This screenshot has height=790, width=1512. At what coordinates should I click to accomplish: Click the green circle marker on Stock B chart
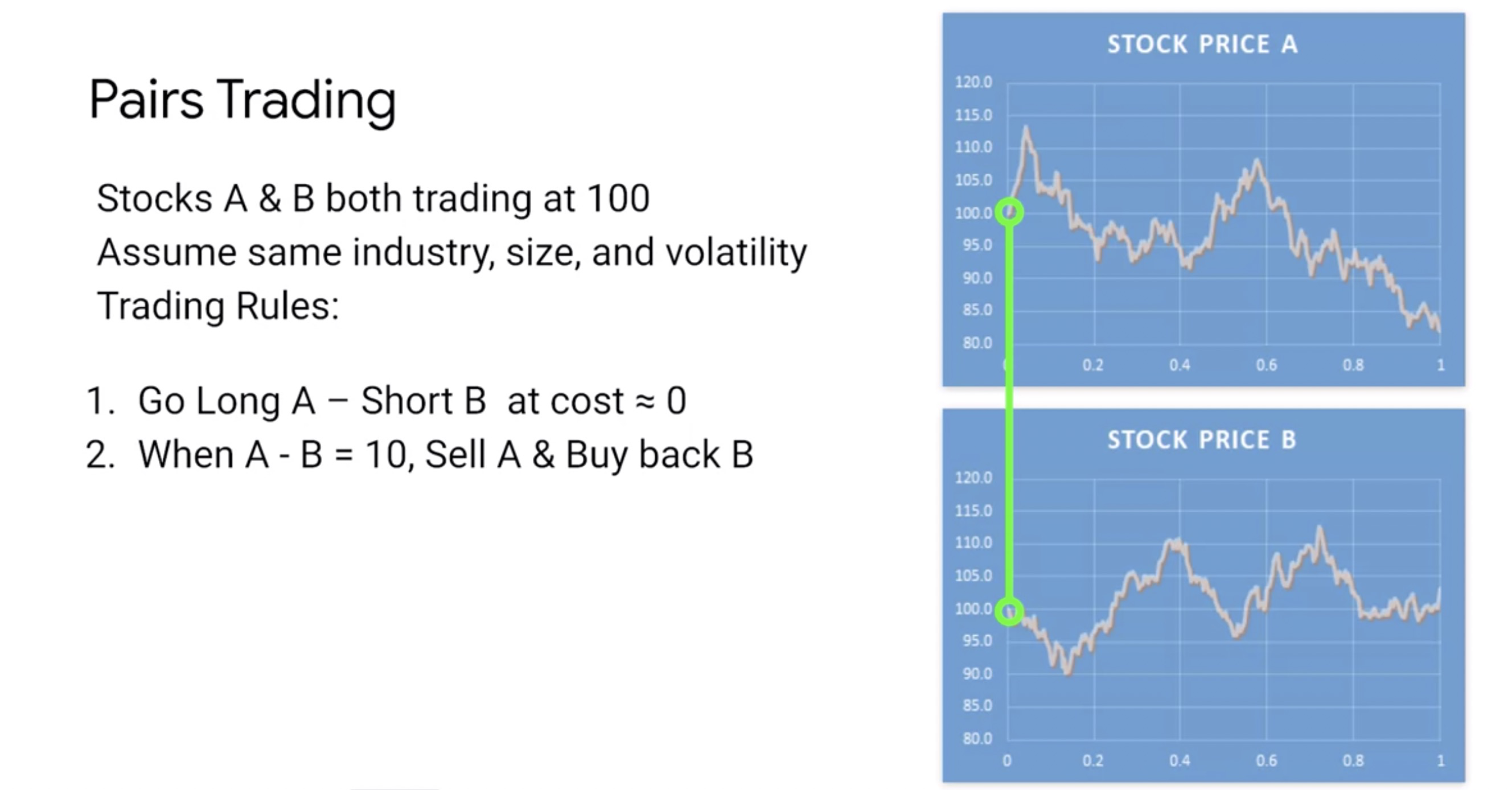tap(1009, 611)
